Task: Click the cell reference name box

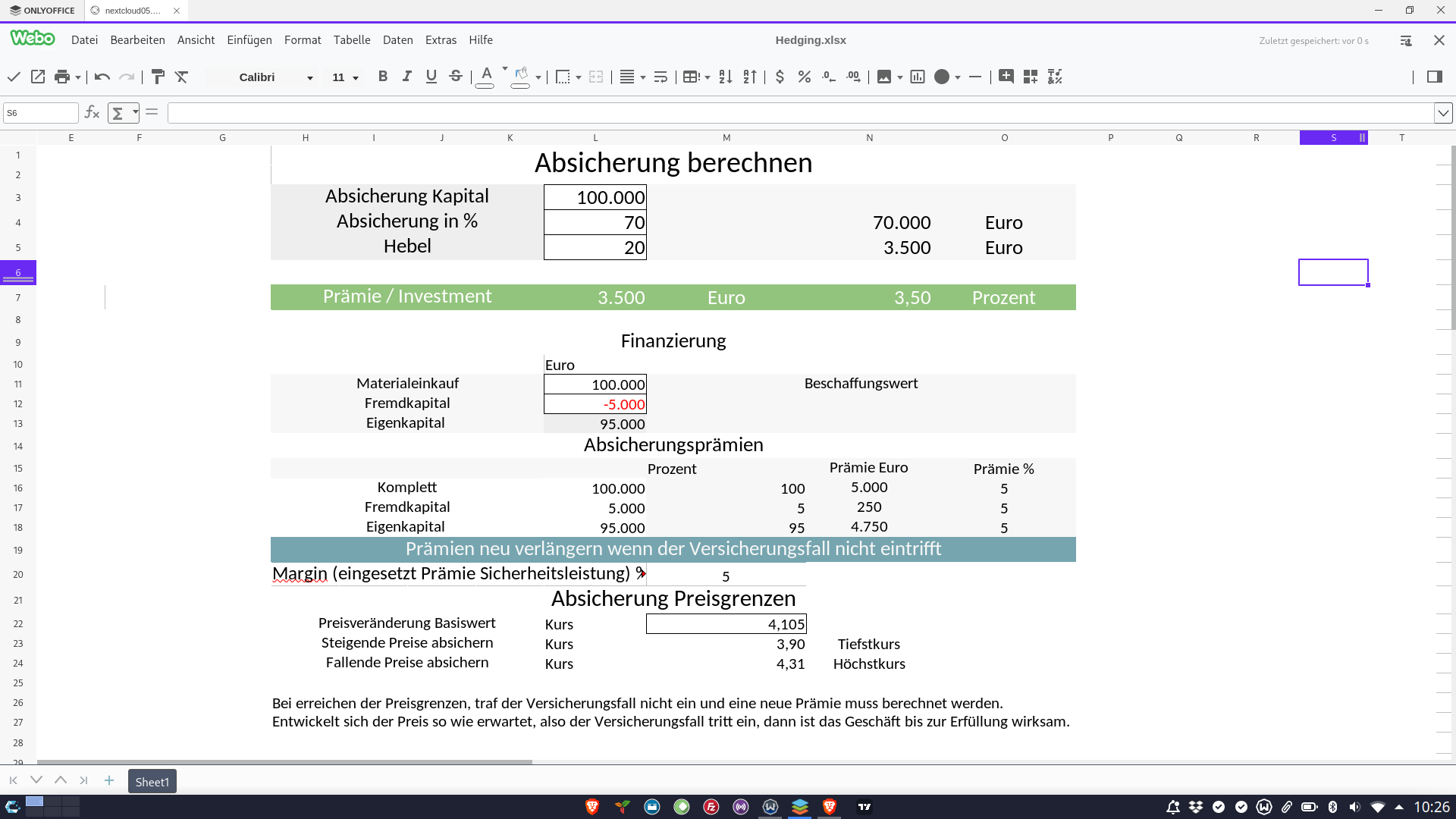Action: point(40,113)
